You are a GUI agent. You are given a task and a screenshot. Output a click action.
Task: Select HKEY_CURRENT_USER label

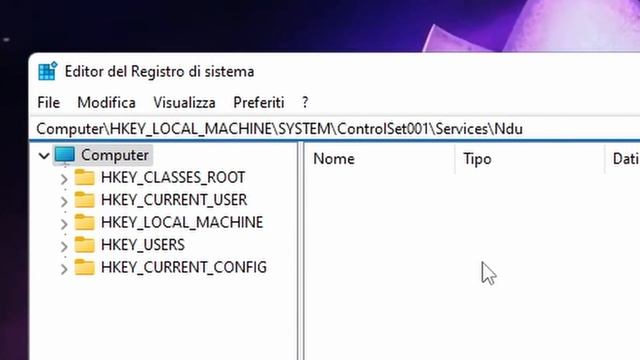pyautogui.click(x=174, y=200)
